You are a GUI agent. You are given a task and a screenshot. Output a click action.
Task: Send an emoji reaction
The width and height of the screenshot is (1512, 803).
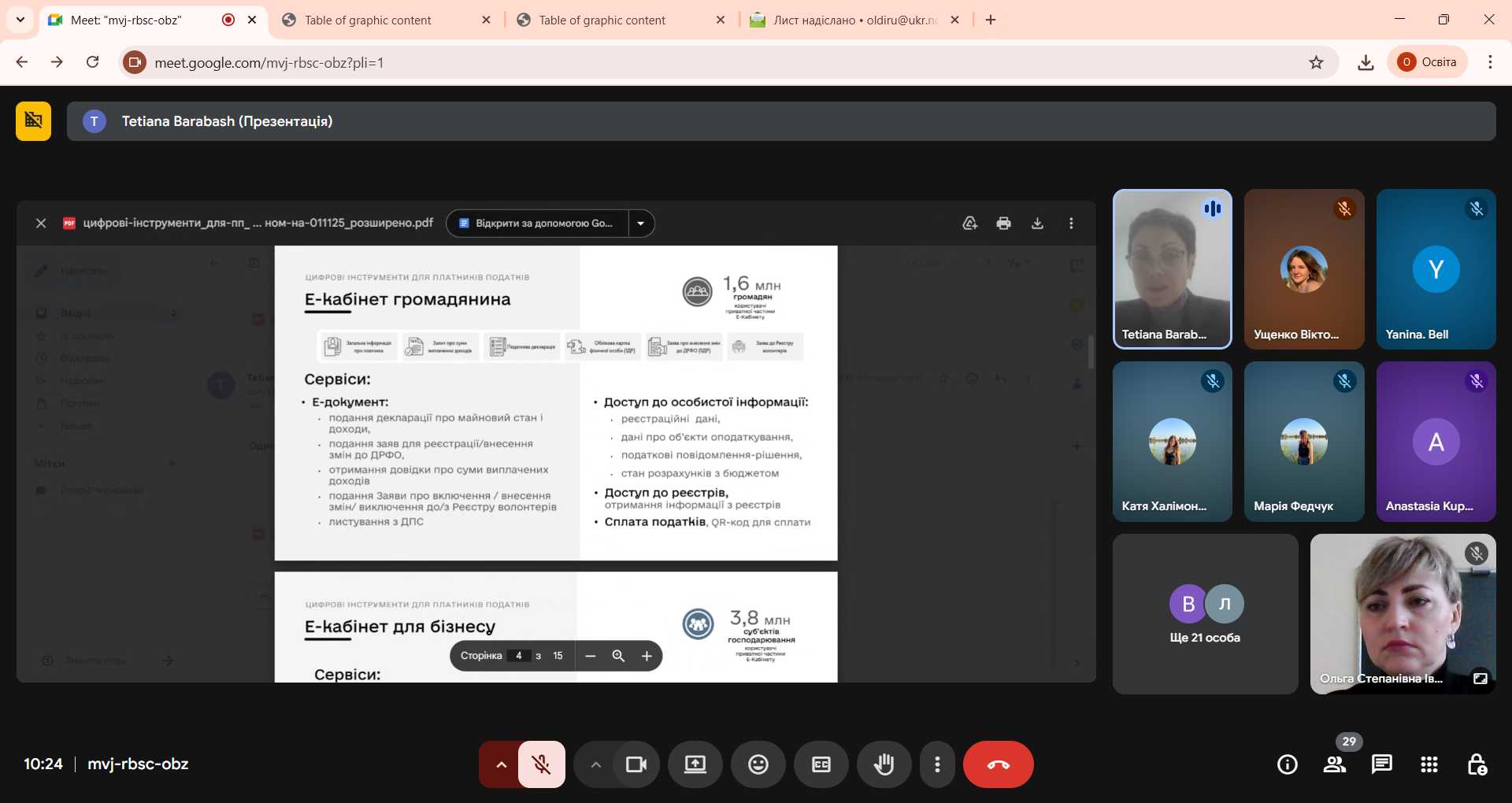tap(758, 764)
